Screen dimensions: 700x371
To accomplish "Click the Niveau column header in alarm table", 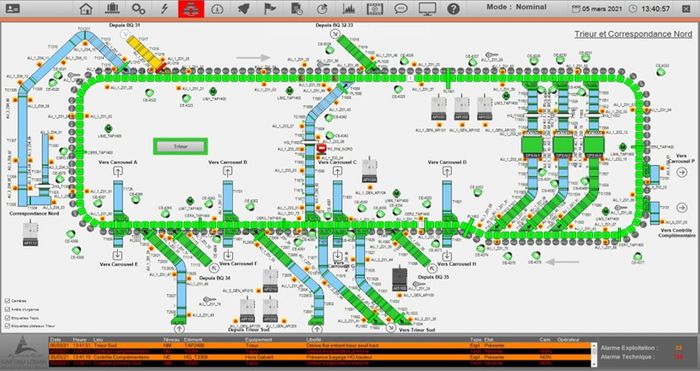I will pos(172,340).
